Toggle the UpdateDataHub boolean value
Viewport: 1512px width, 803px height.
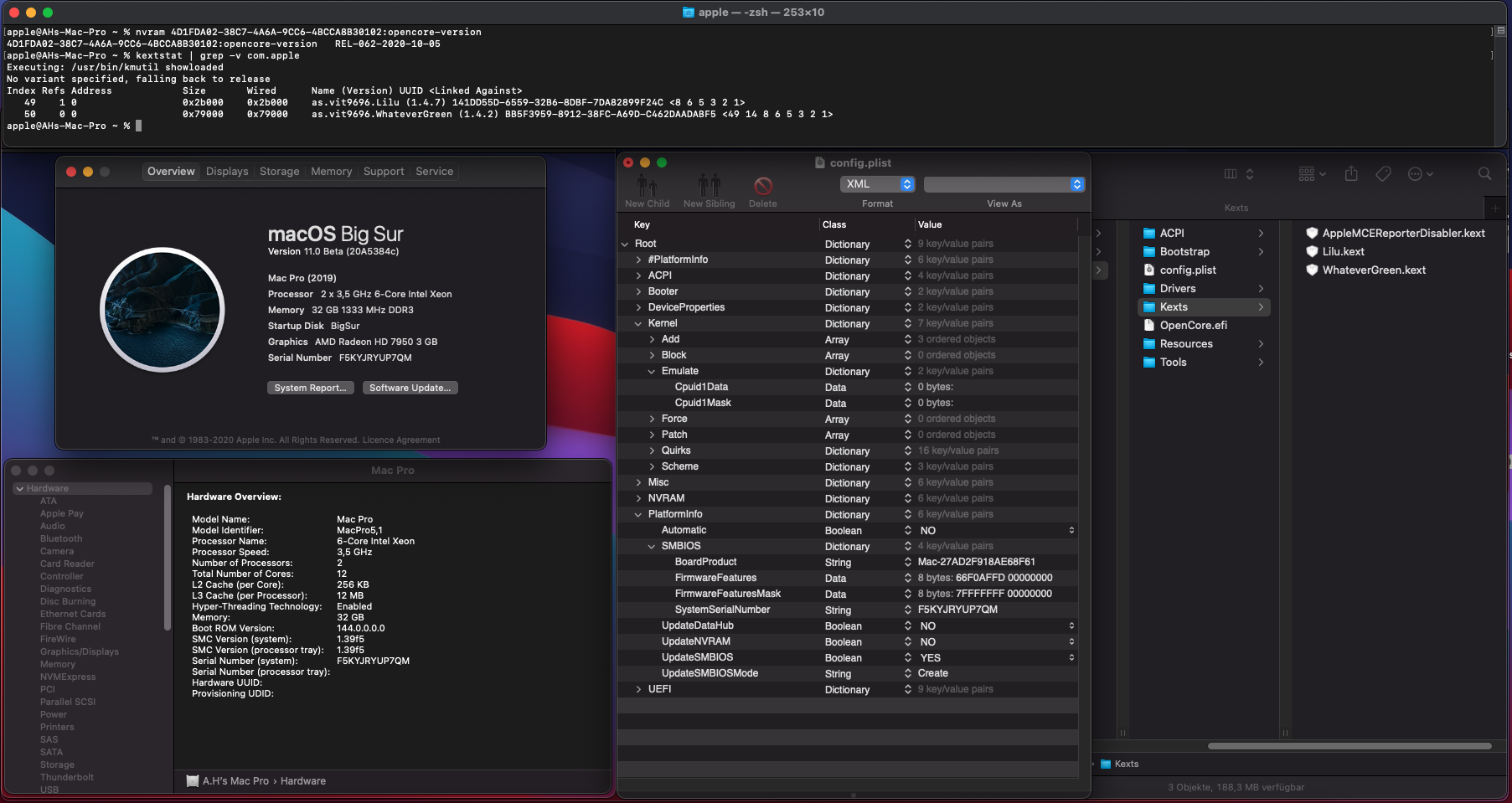pos(1071,626)
